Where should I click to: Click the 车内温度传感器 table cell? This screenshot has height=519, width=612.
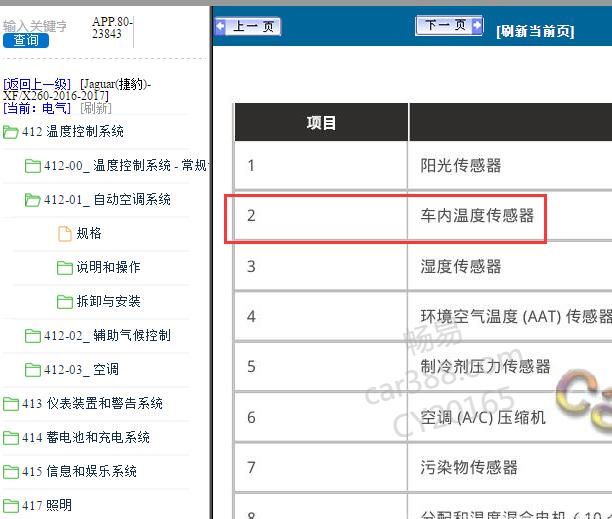point(477,215)
